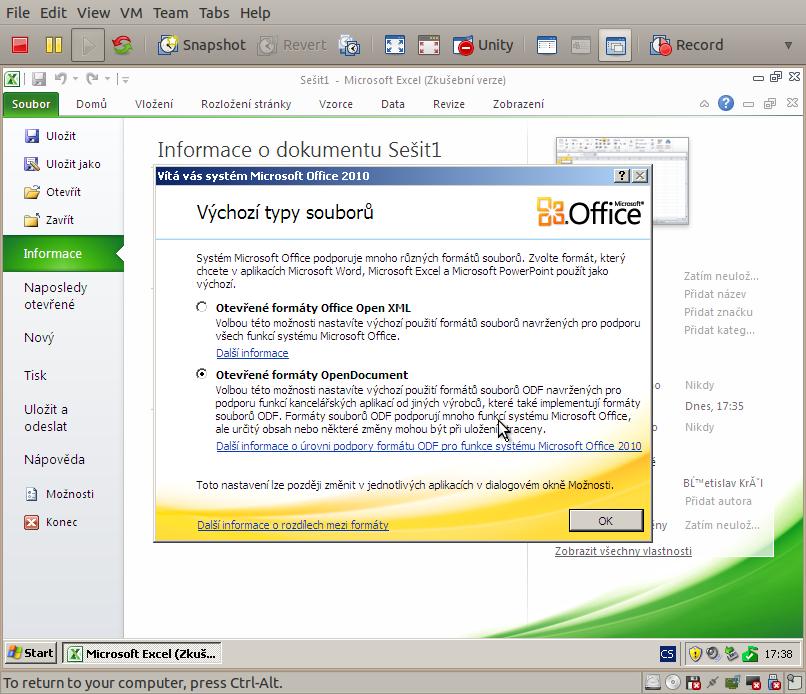Screen dimensions: 806x694
Task: Select Otevřené formáty OpenDocument radio
Action: (x=202, y=374)
